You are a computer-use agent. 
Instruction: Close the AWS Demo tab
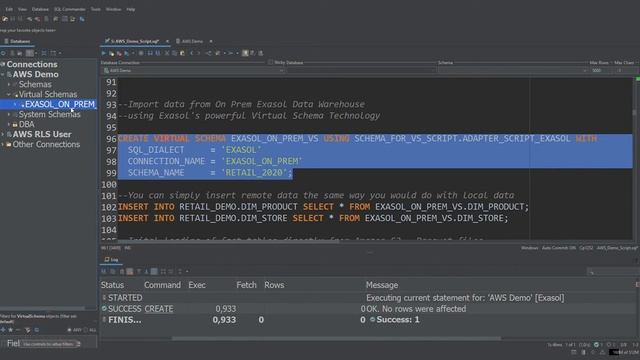[x=211, y=41]
